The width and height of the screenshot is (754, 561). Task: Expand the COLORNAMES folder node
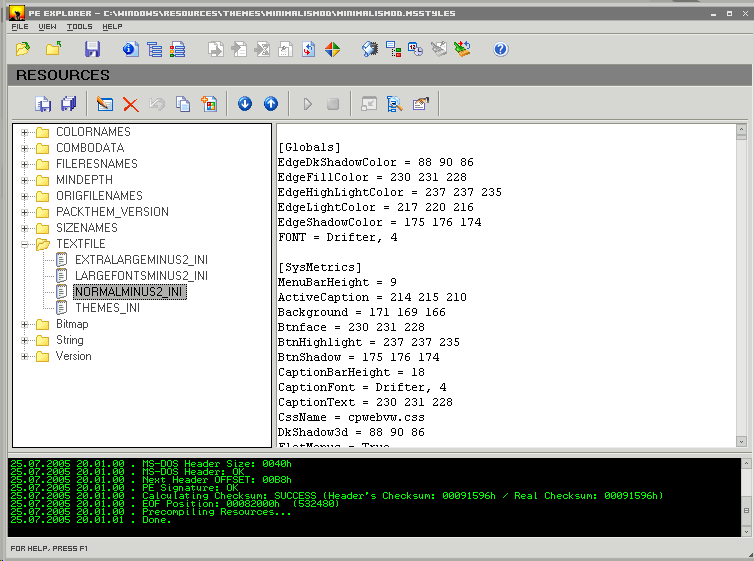click(x=24, y=132)
